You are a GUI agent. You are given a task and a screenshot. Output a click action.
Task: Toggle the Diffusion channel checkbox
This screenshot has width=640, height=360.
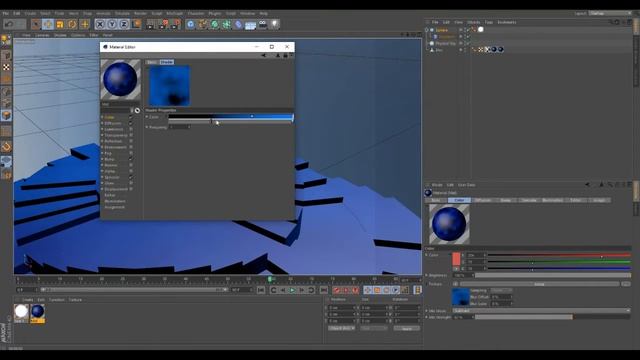[131, 123]
